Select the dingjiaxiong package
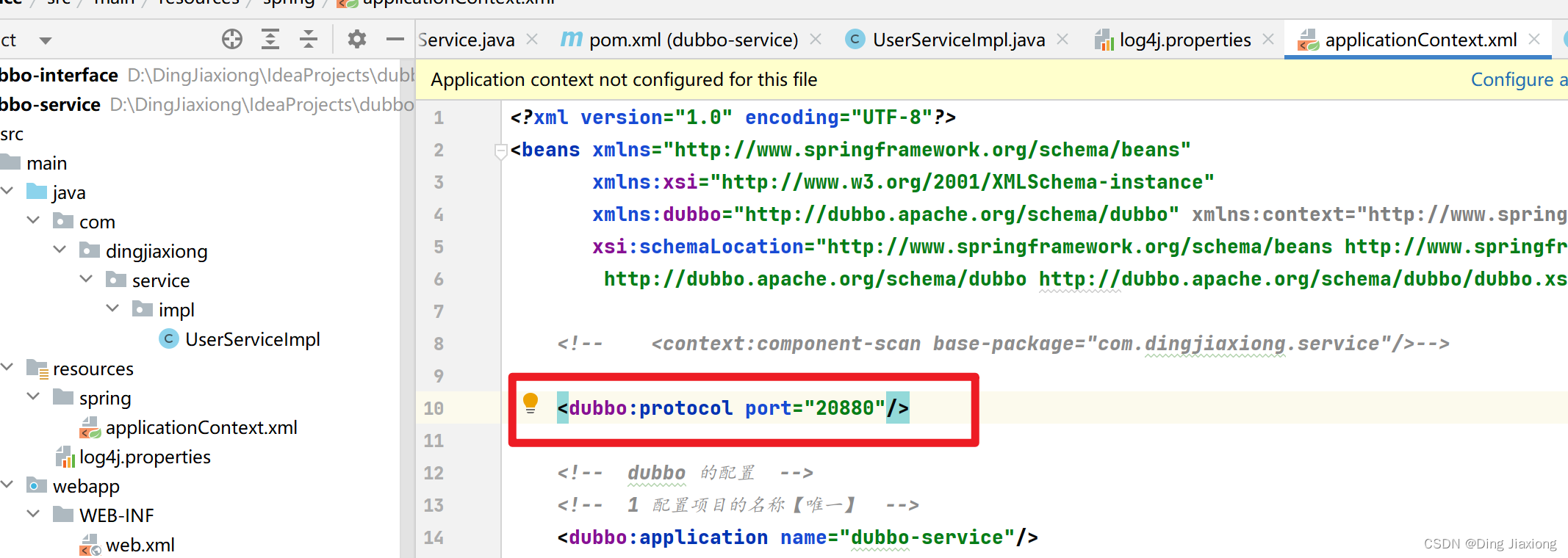 (x=157, y=251)
